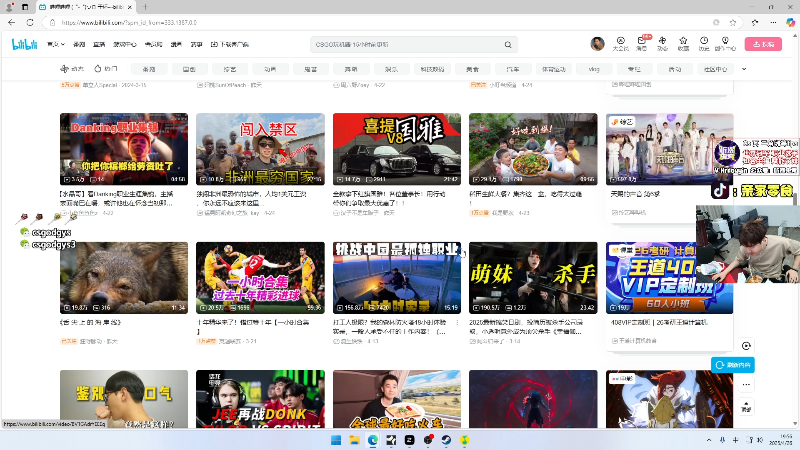Select the 国创 category pill

click(x=189, y=69)
